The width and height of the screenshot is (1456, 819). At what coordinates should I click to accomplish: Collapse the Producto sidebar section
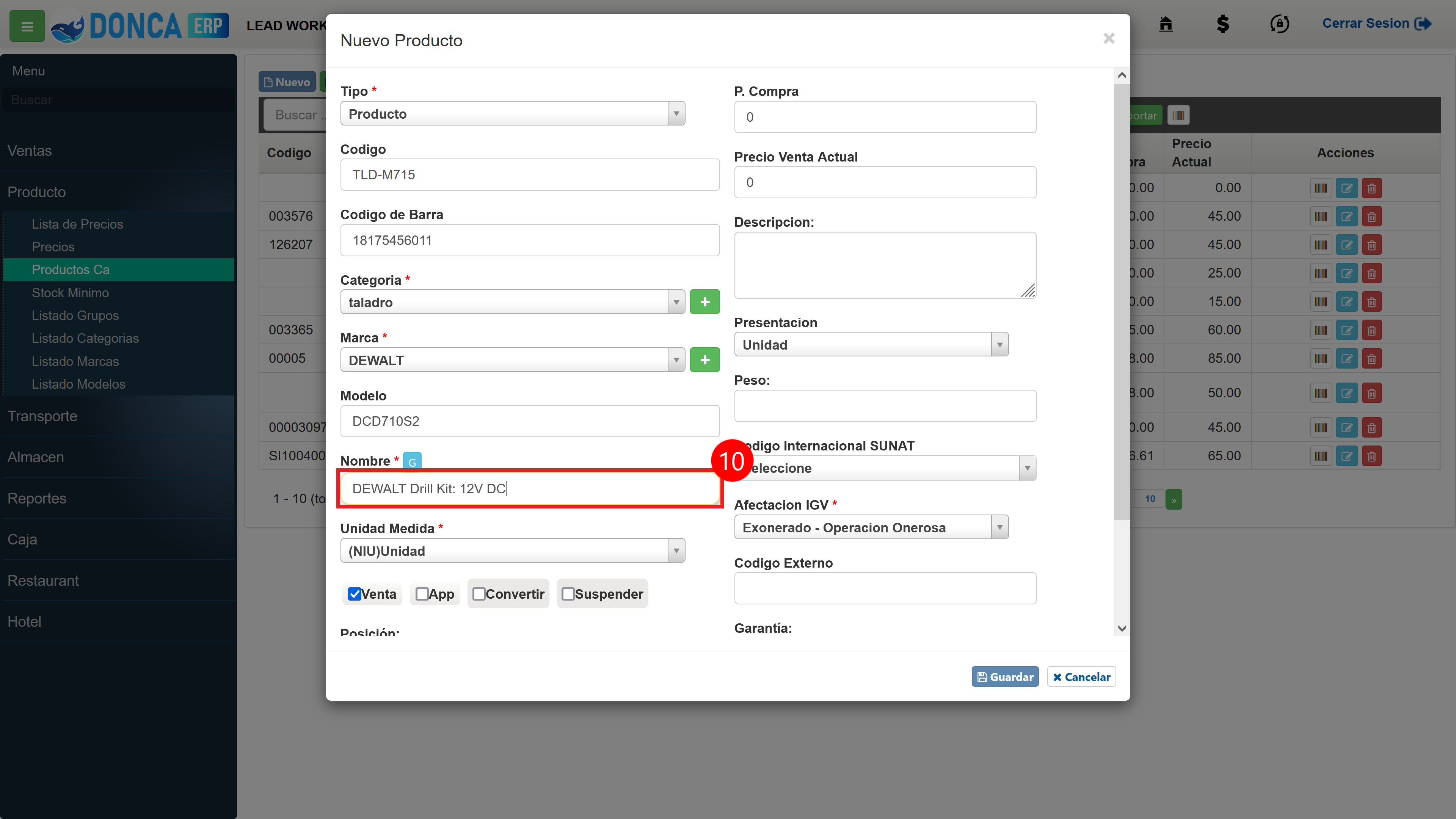119,191
